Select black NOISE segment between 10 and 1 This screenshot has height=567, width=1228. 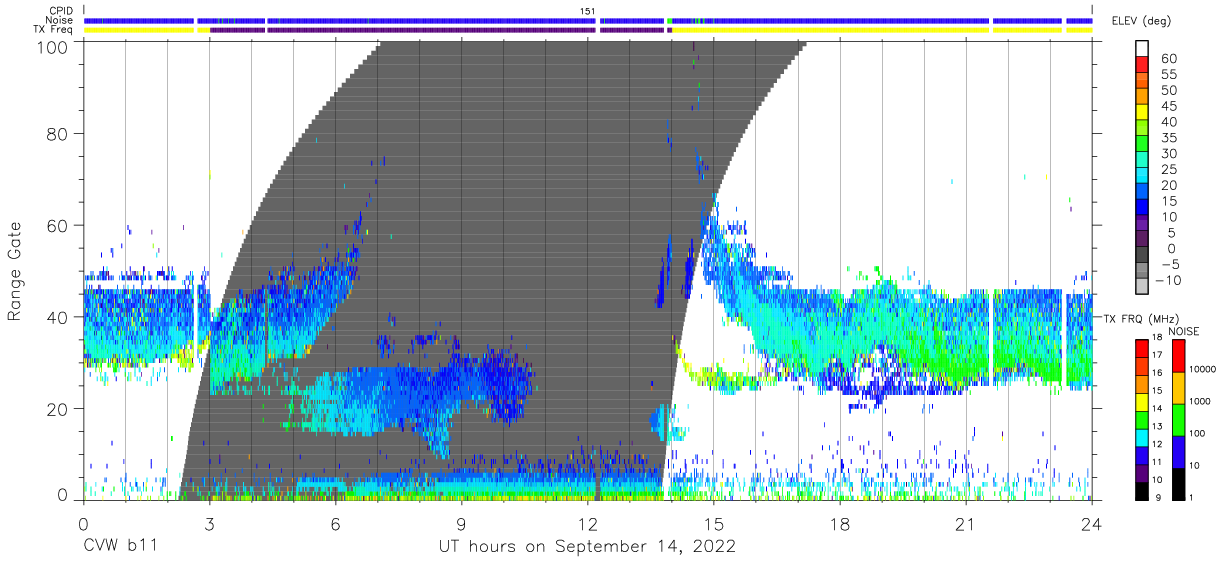coord(1178,484)
